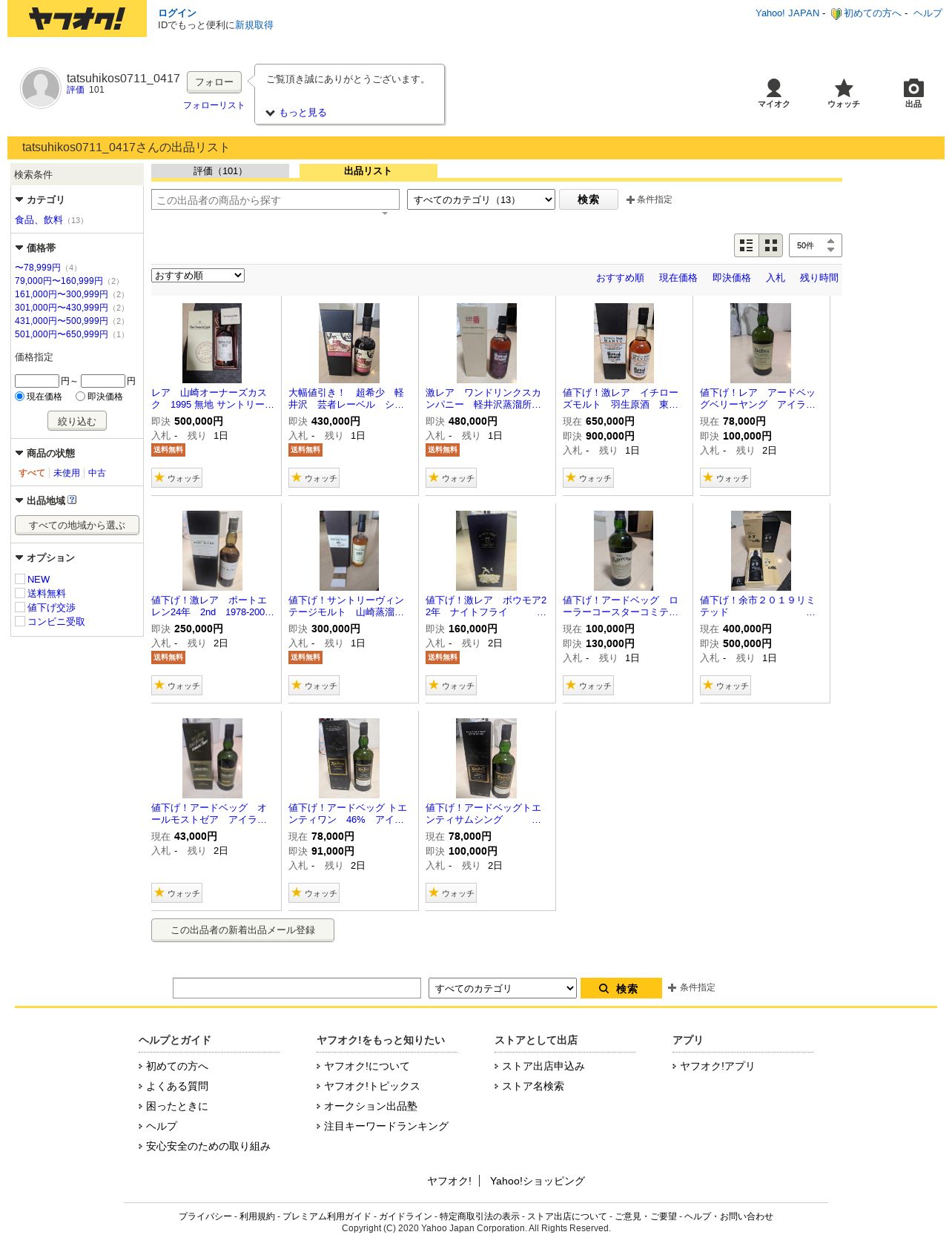Image resolution: width=952 pixels, height=1249 pixels.
Task: Watch the ボウモア22年 160,000円 item
Action: tap(451, 686)
